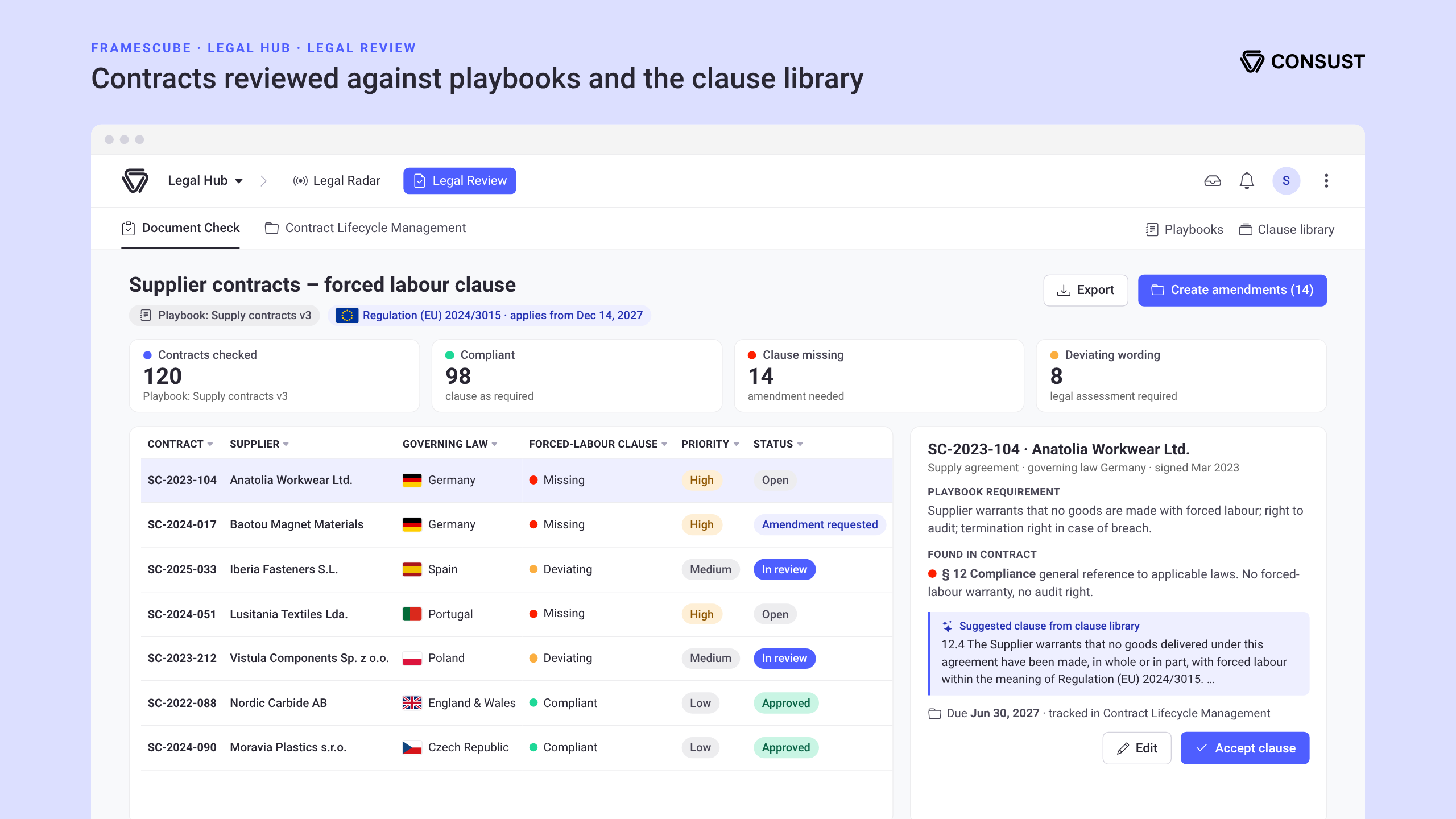
Task: Open the Clause missing 14 card
Action: click(879, 375)
